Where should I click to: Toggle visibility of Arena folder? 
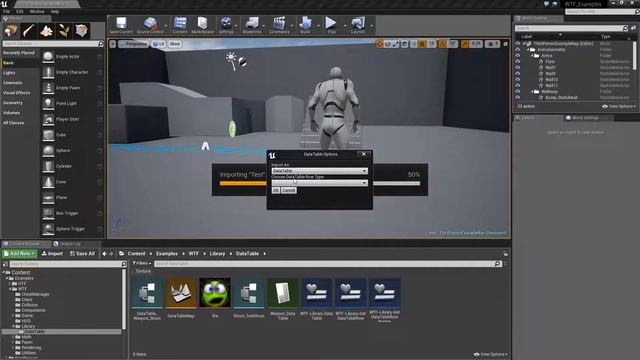click(518, 56)
